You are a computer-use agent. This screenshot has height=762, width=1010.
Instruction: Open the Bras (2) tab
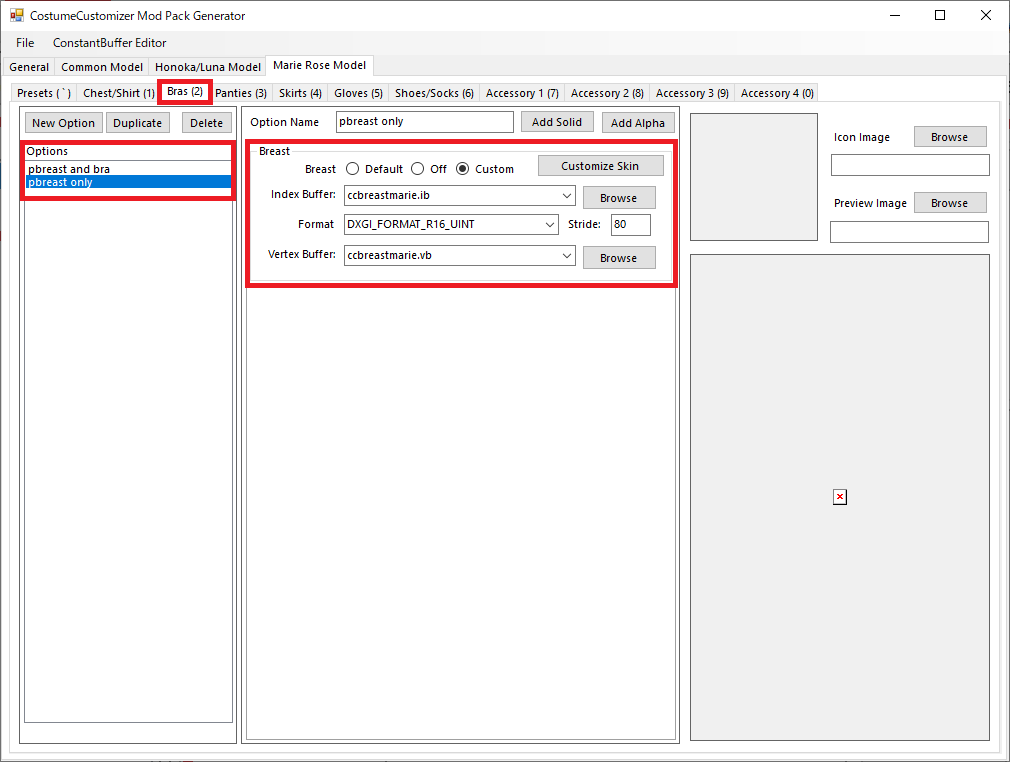coord(185,91)
